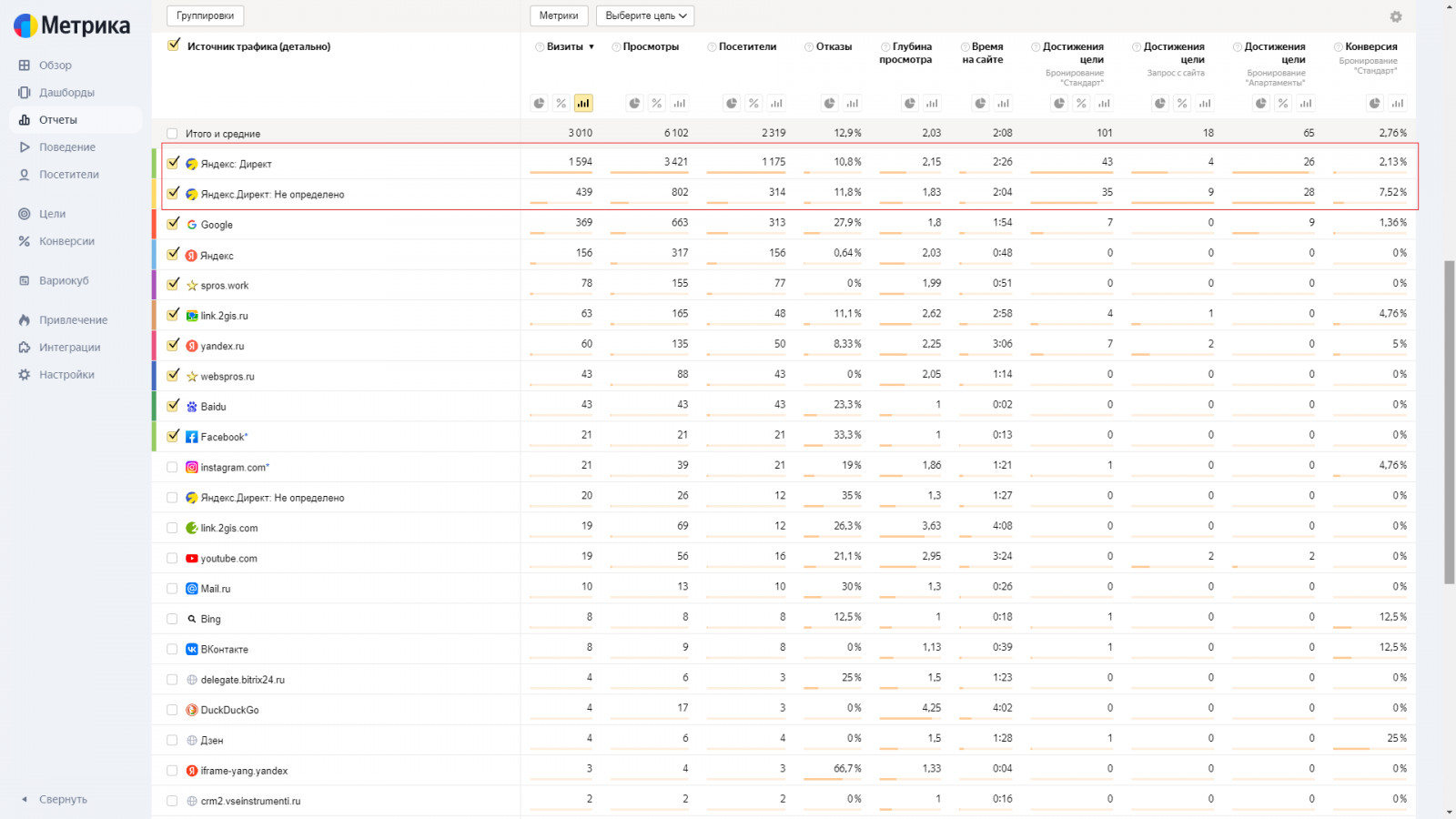Click the Визиты sort arrow
The height and width of the screenshot is (819, 1456).
pyautogui.click(x=591, y=47)
